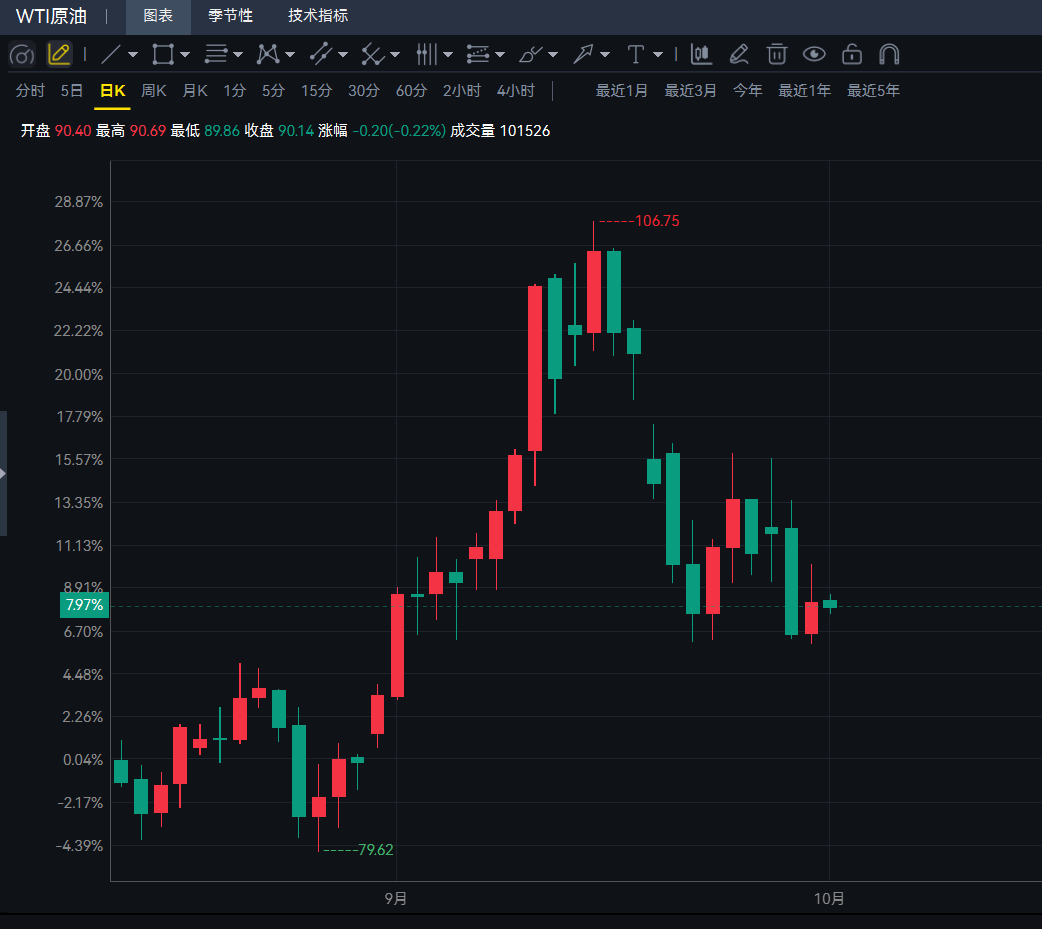1042x929 pixels.
Task: Delete drawings with the trash icon
Action: point(776,54)
